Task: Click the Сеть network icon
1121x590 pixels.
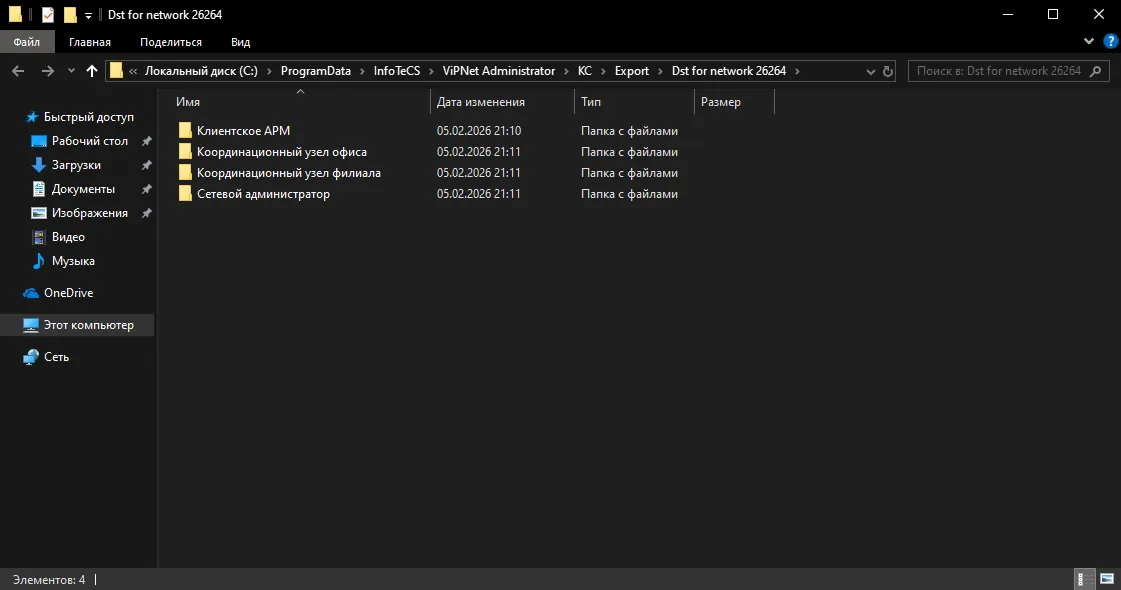Action: tap(31, 357)
